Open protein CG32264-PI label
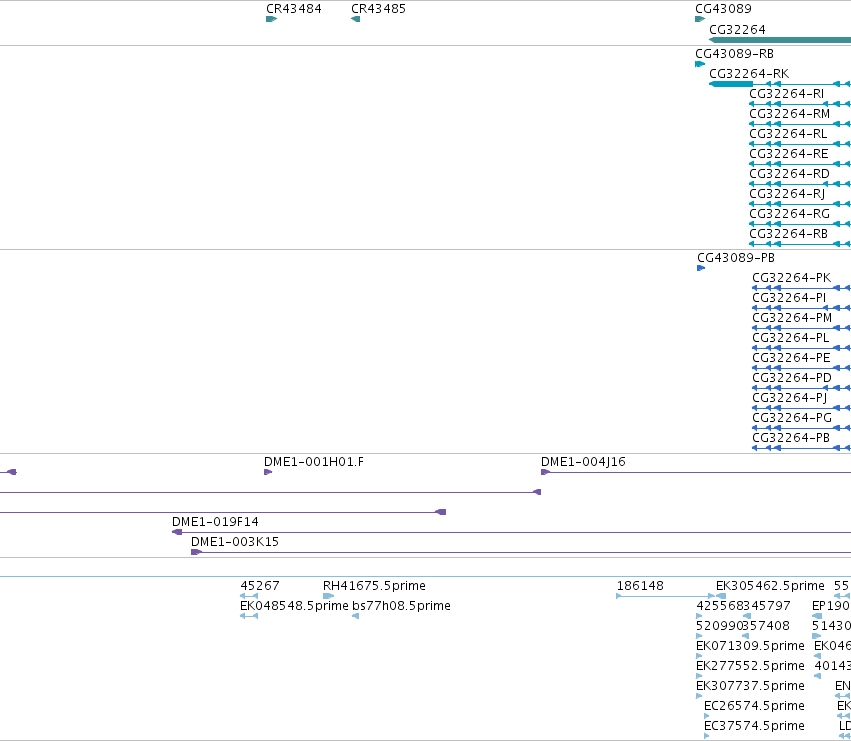The width and height of the screenshot is (851, 741). (789, 298)
